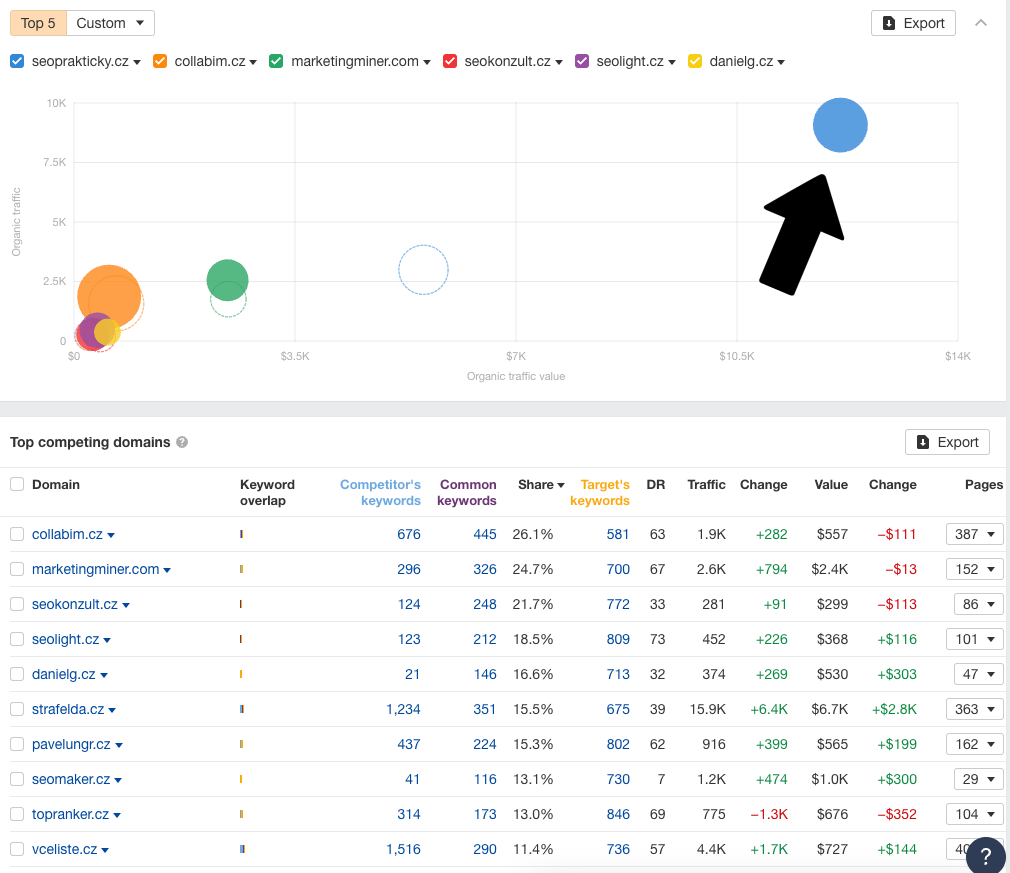The image size is (1010, 873).
Task: Click common keywords value 445
Action: coord(485,534)
